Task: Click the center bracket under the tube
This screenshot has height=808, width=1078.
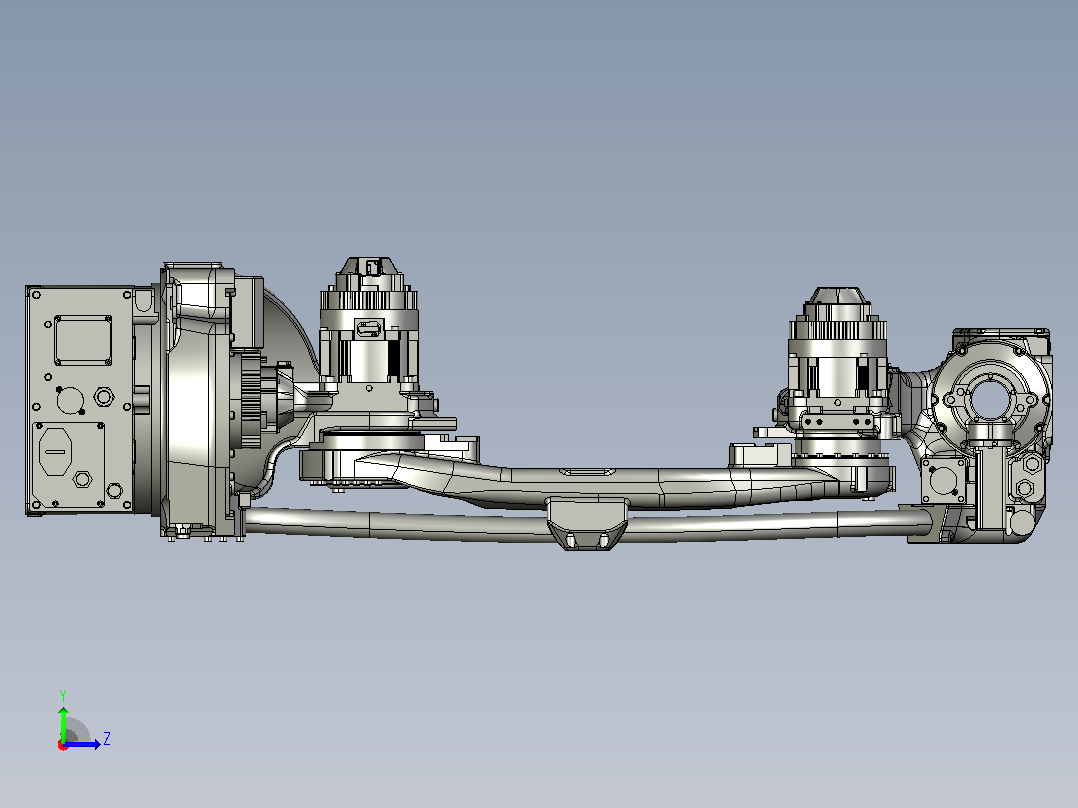Action: click(587, 524)
